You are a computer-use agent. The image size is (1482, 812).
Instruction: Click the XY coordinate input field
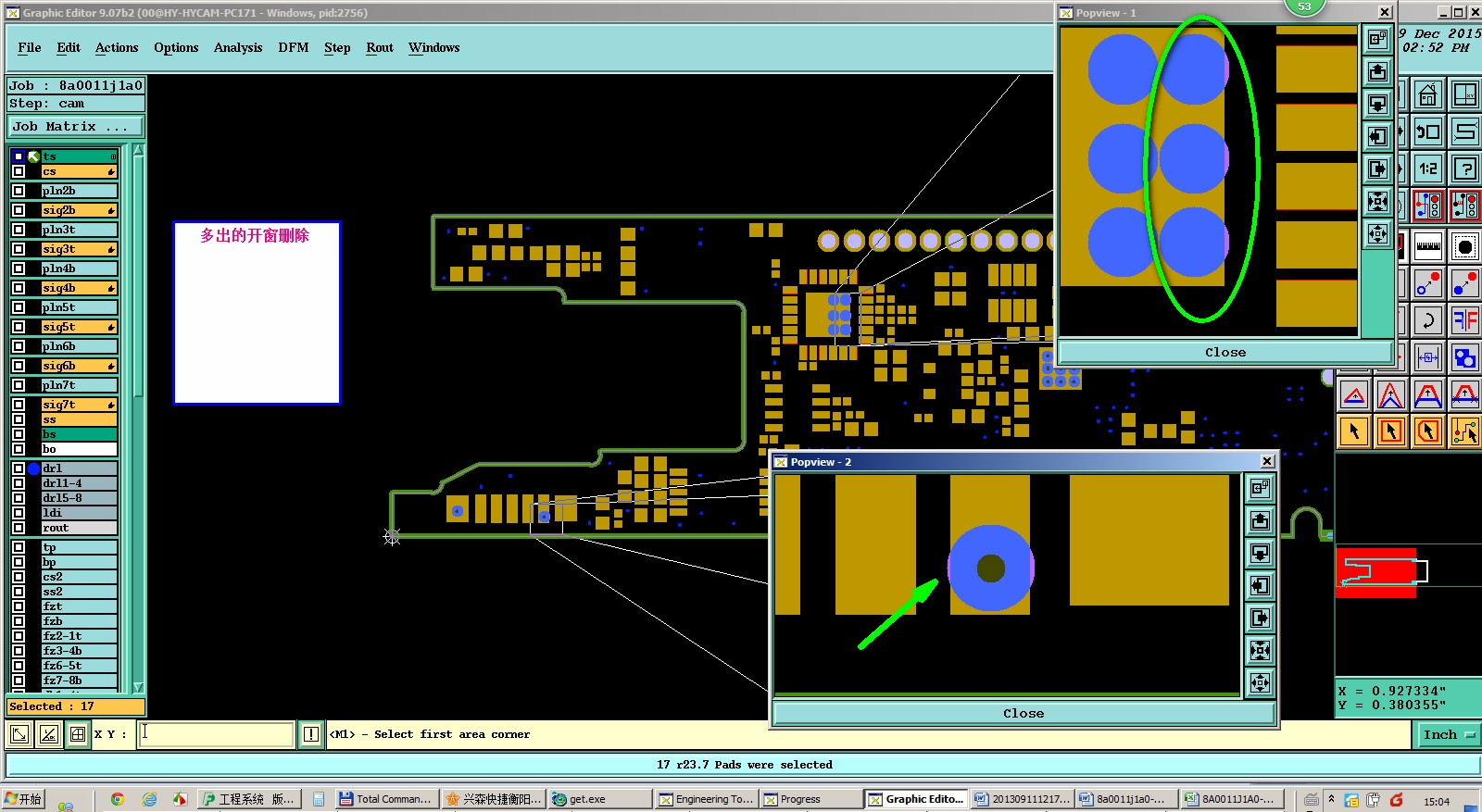point(217,734)
